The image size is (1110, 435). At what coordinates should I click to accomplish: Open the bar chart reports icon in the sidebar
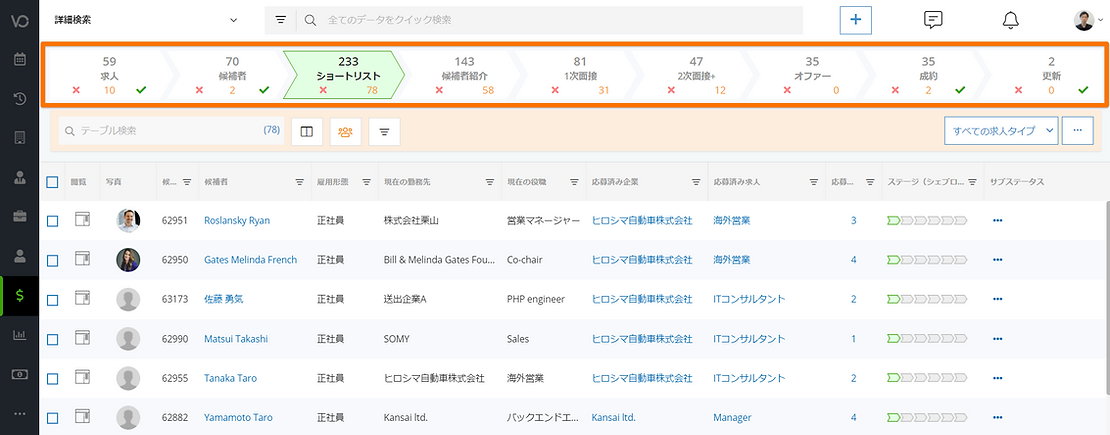pos(19,334)
